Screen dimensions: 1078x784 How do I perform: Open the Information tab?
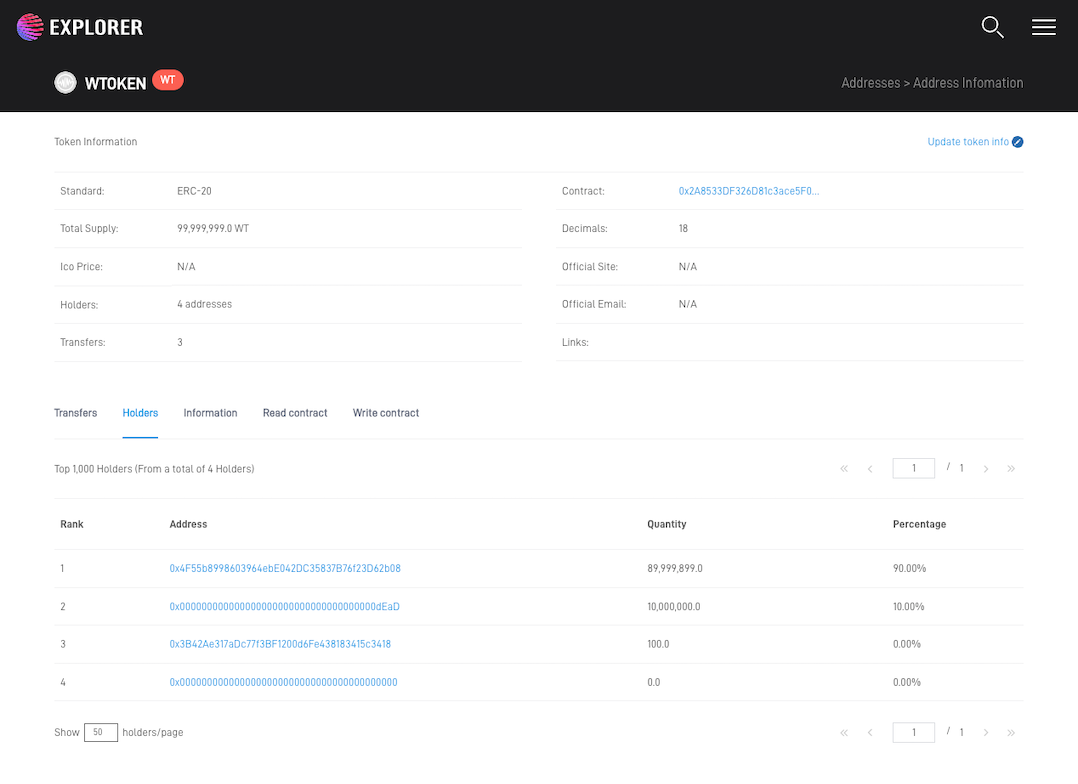click(x=210, y=413)
